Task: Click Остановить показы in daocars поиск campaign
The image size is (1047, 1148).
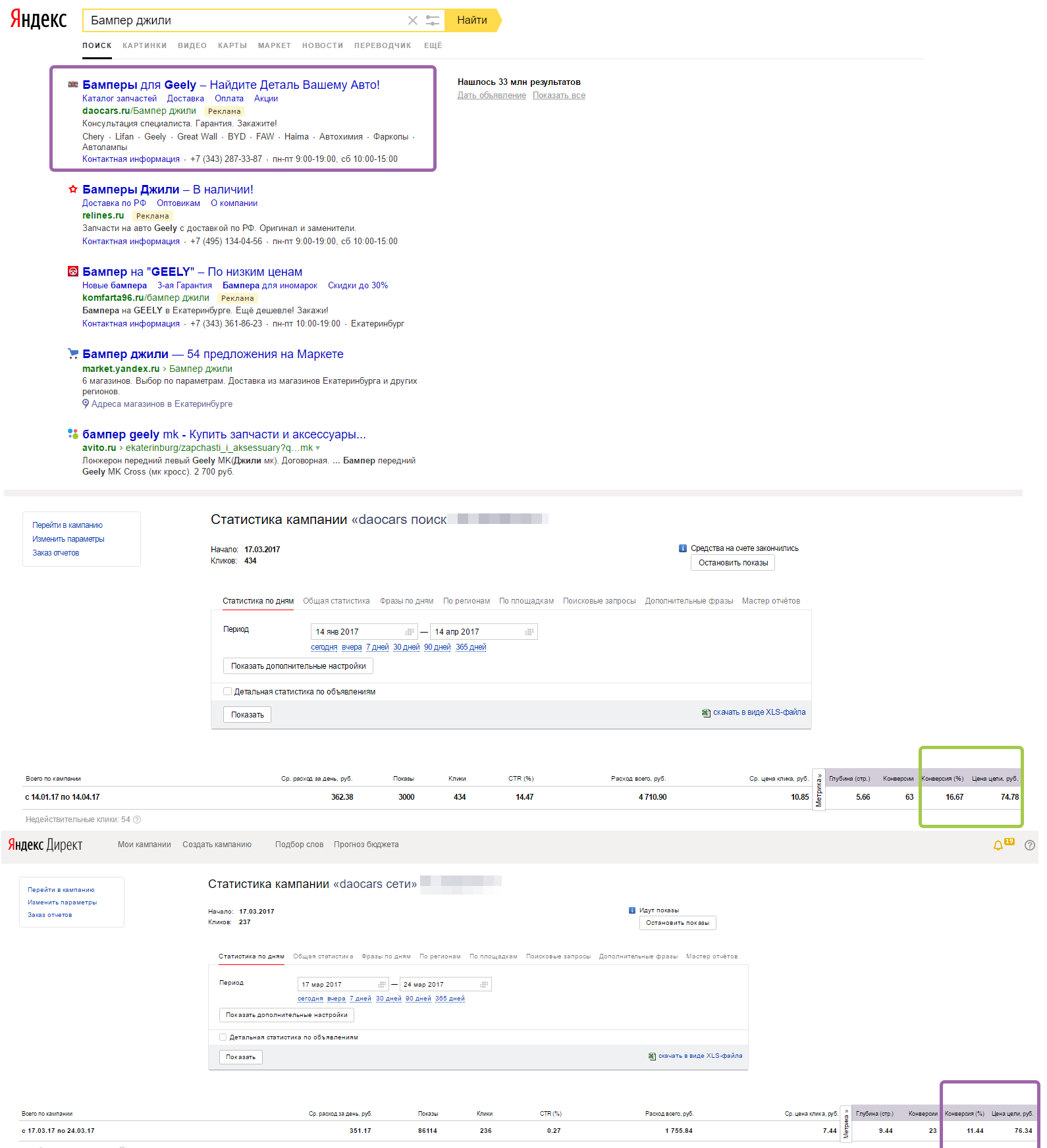Action: click(733, 563)
